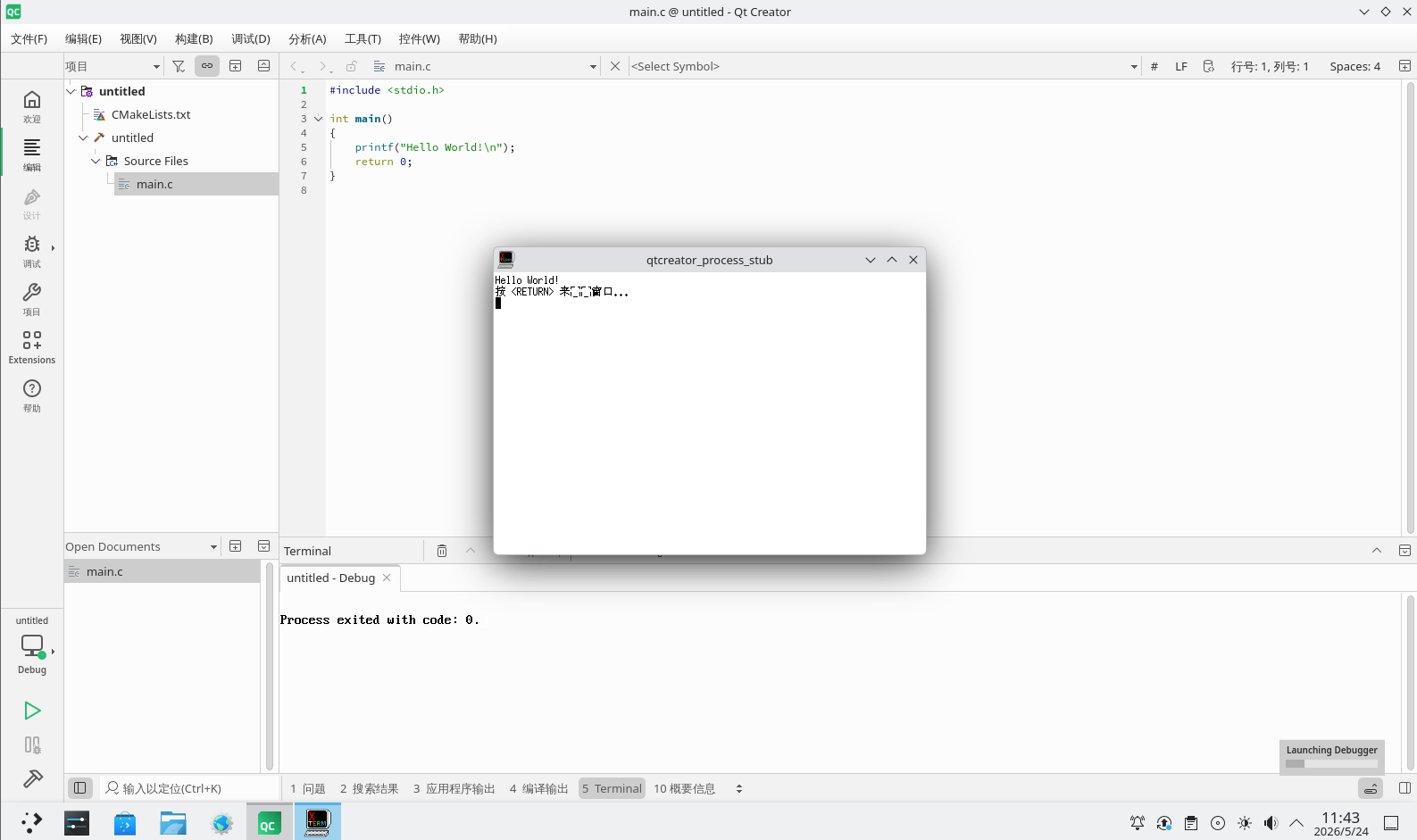Collapse the untitled target node
Screen dimensions: 1417x840
(x=84, y=137)
